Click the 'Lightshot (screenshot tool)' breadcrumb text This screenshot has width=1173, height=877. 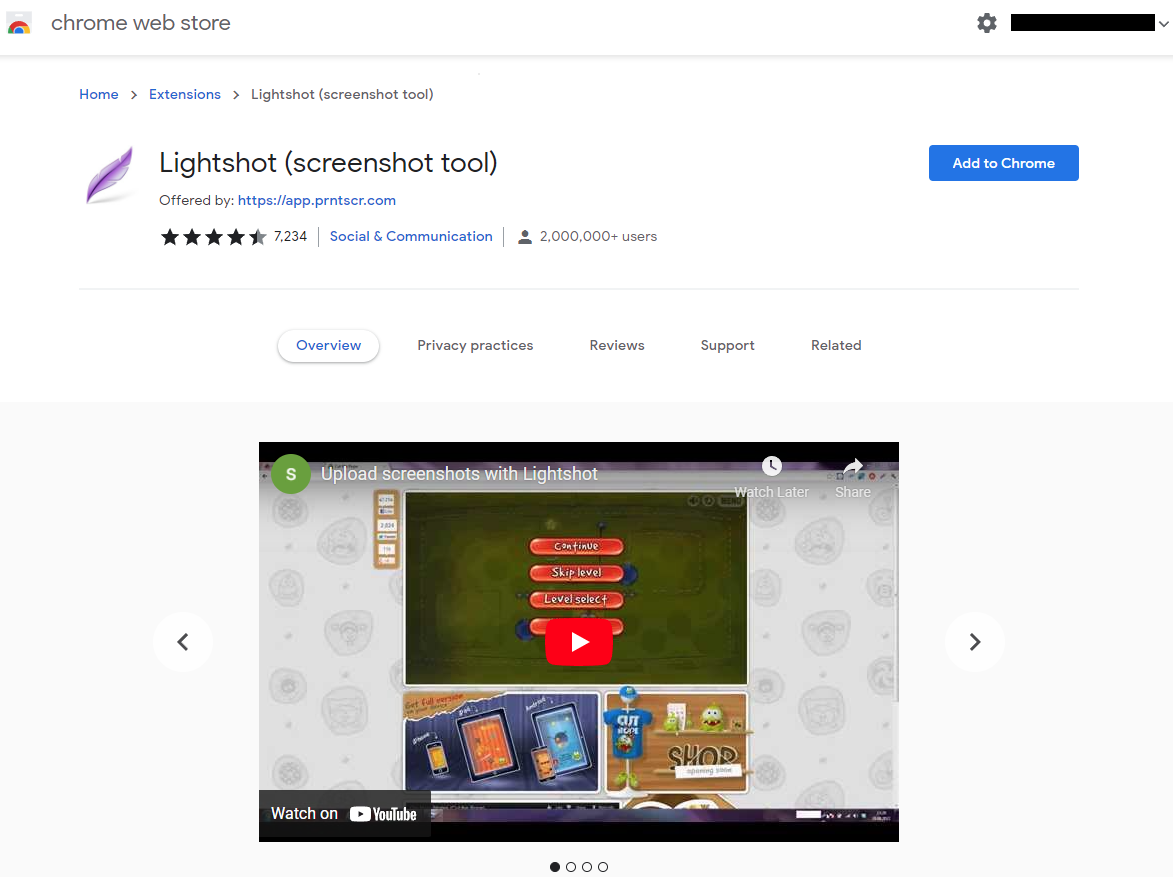342,94
